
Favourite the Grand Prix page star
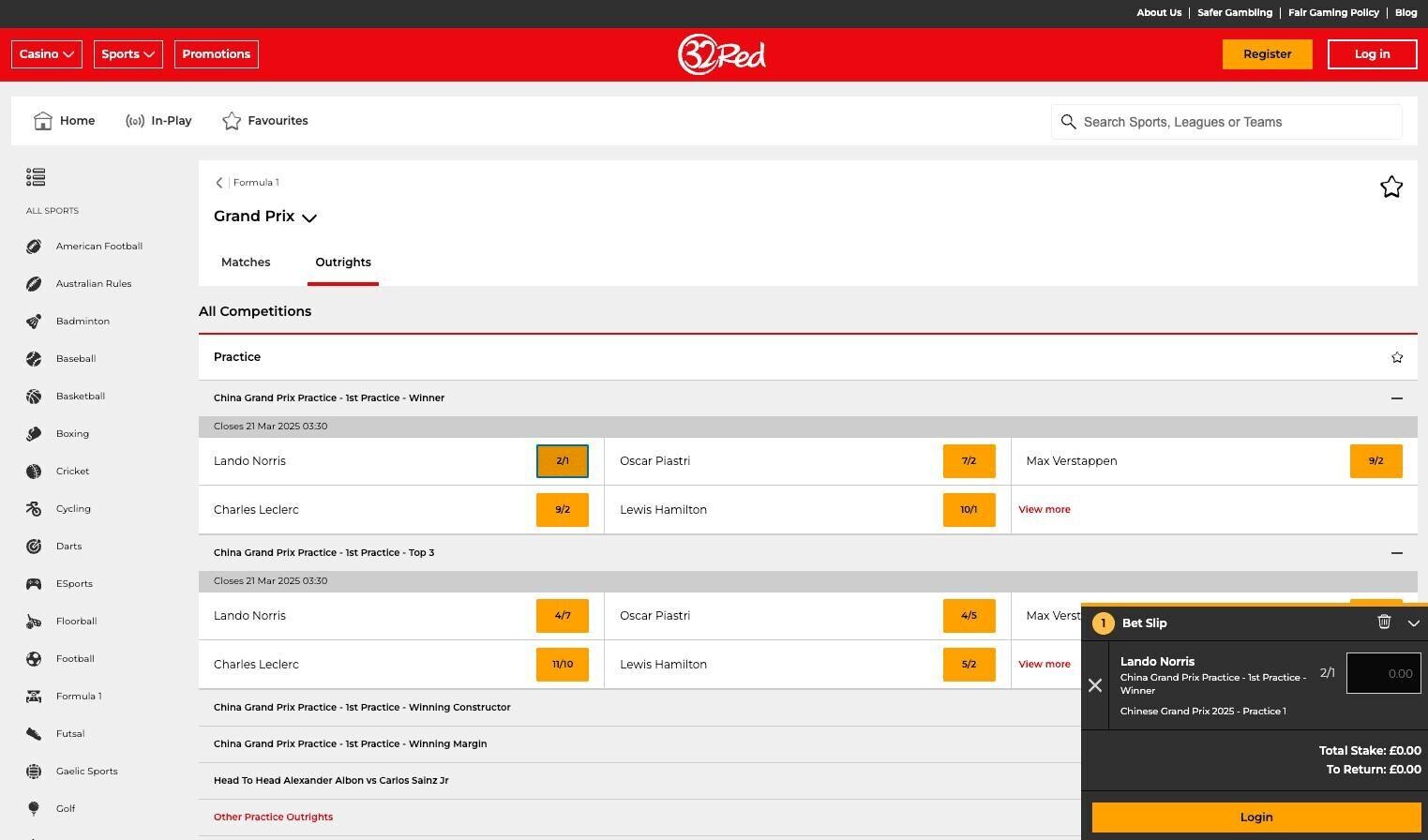pyautogui.click(x=1391, y=187)
